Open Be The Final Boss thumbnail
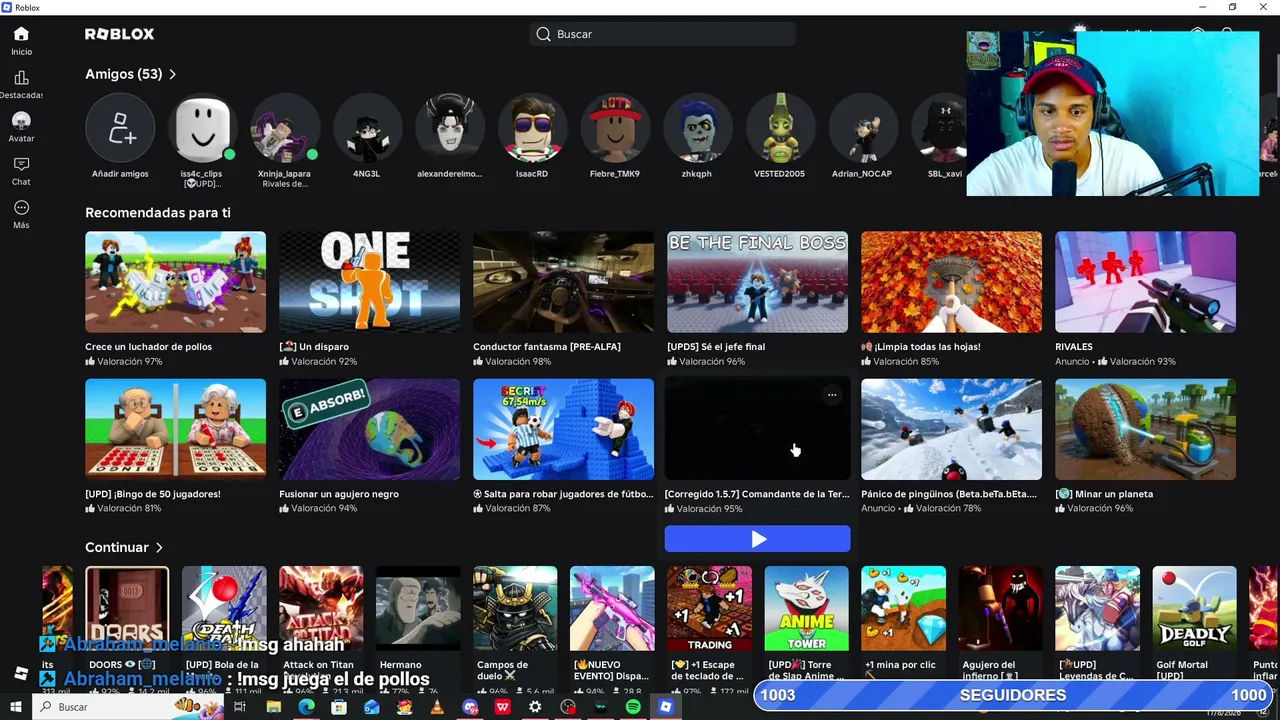Screen dimensions: 1280x720 758,282
